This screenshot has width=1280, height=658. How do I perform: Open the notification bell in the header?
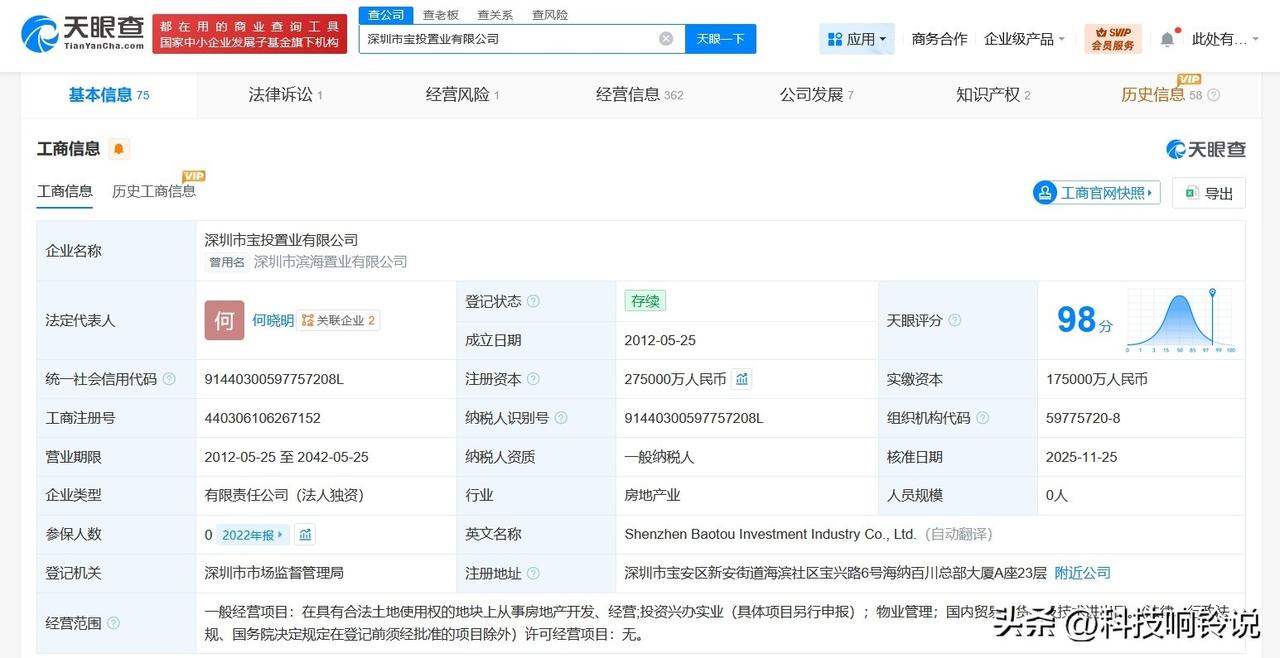1167,39
